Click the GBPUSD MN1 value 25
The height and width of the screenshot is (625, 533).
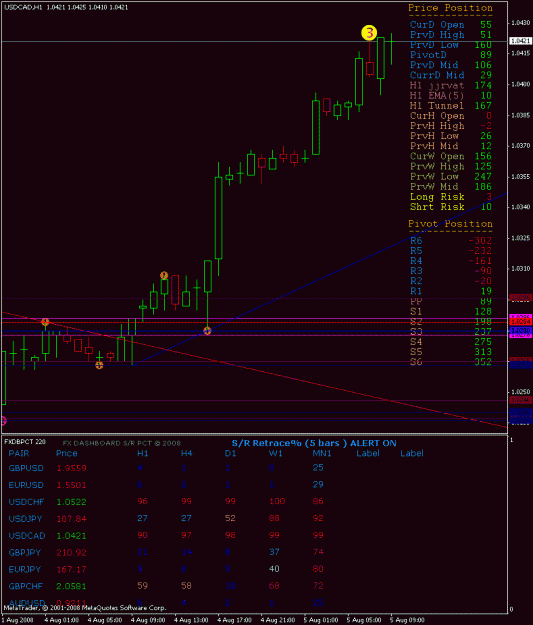click(318, 468)
